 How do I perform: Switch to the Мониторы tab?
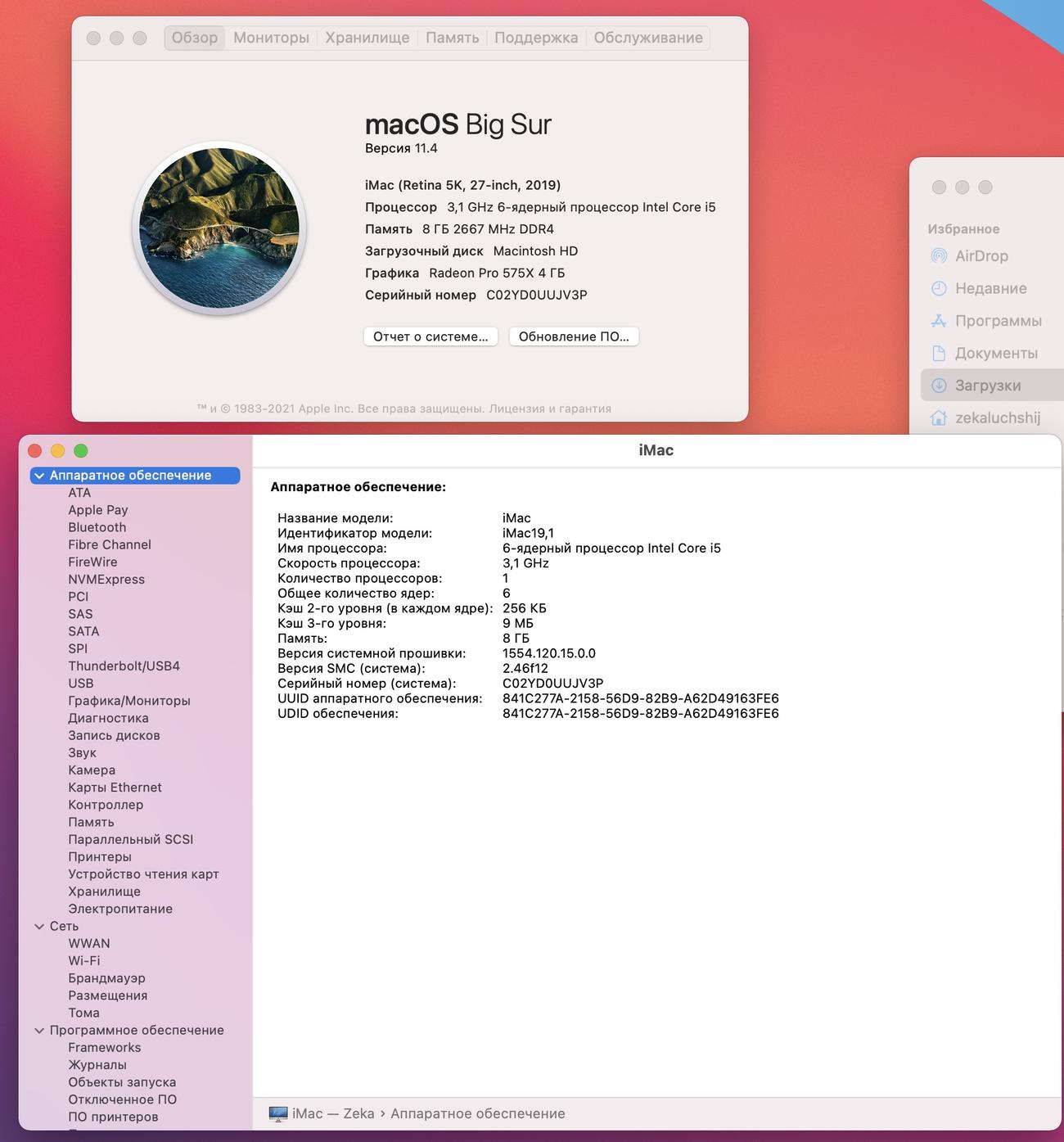click(x=271, y=38)
